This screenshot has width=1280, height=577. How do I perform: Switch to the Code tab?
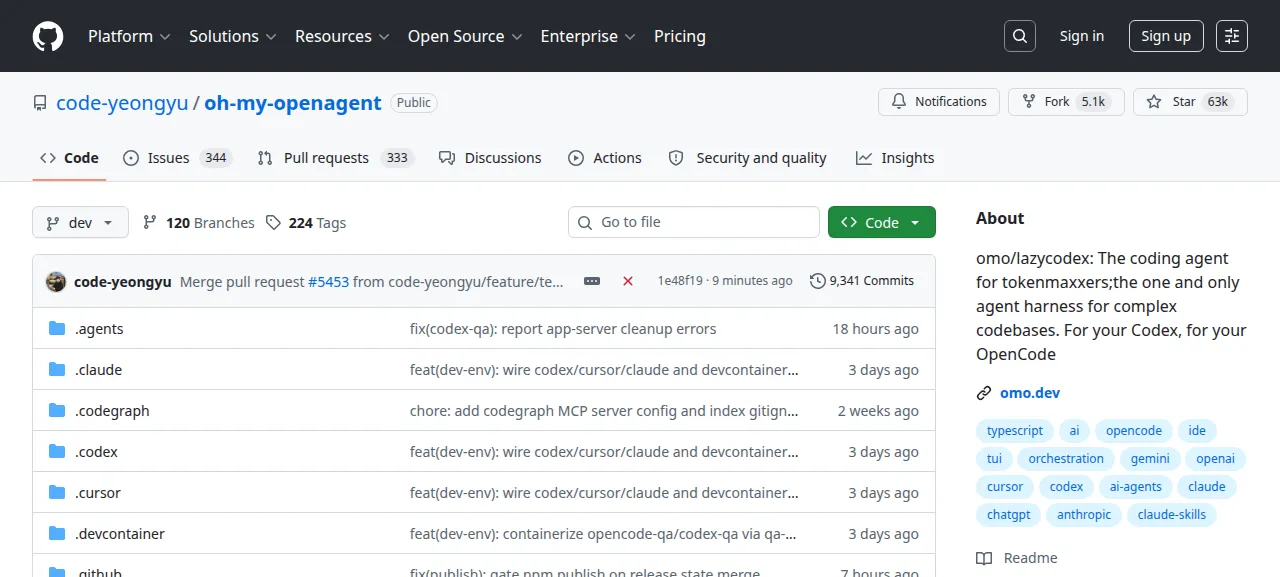pyautogui.click(x=69, y=158)
